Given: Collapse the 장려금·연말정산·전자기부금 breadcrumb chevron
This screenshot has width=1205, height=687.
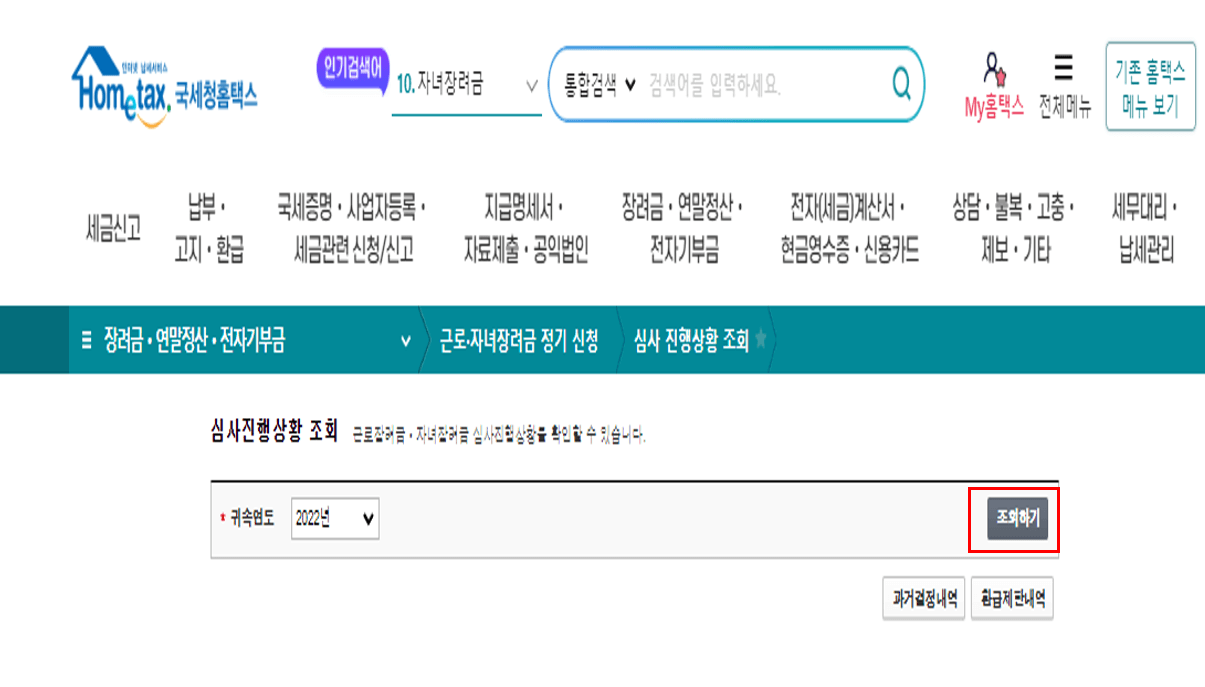Looking at the screenshot, I should coord(405,340).
